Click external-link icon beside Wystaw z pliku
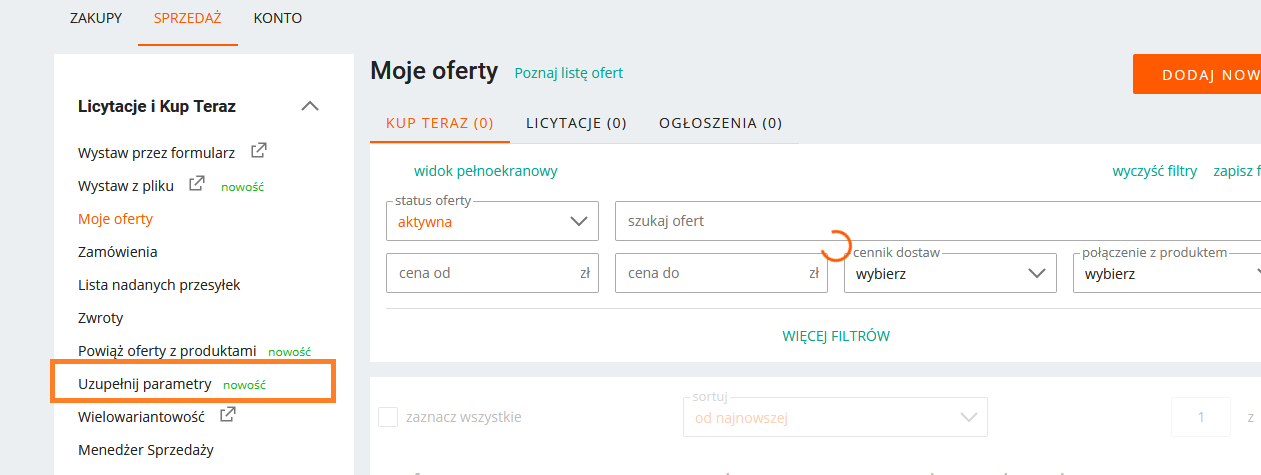This screenshot has width=1261, height=475. [x=197, y=184]
